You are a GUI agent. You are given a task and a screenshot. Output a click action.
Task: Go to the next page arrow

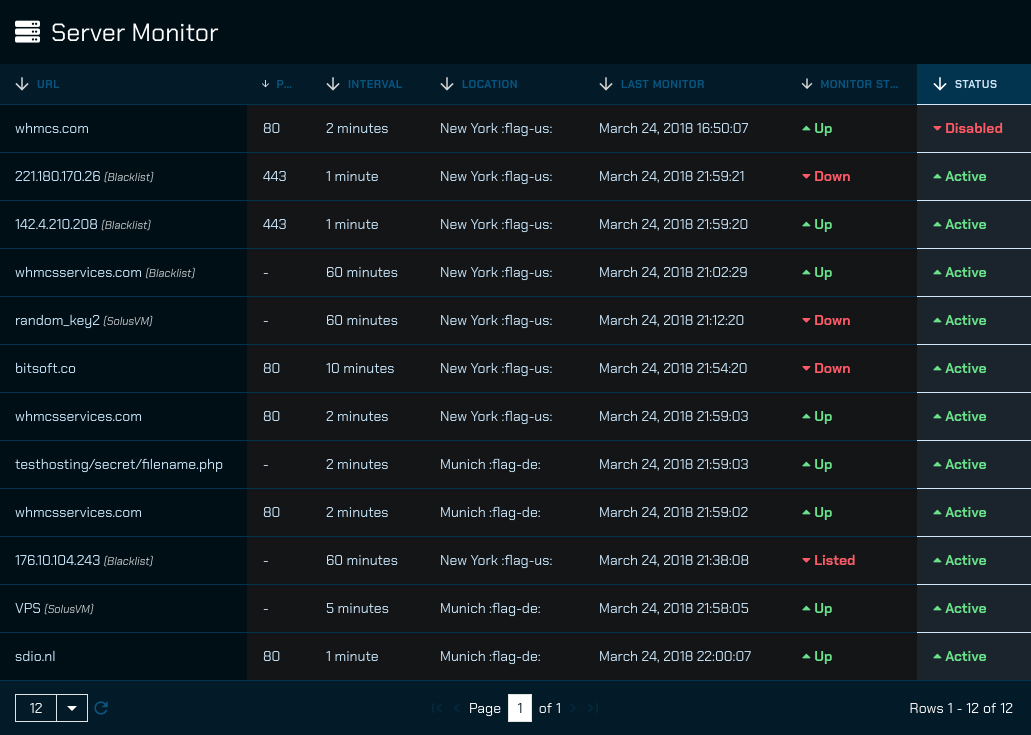coord(573,708)
